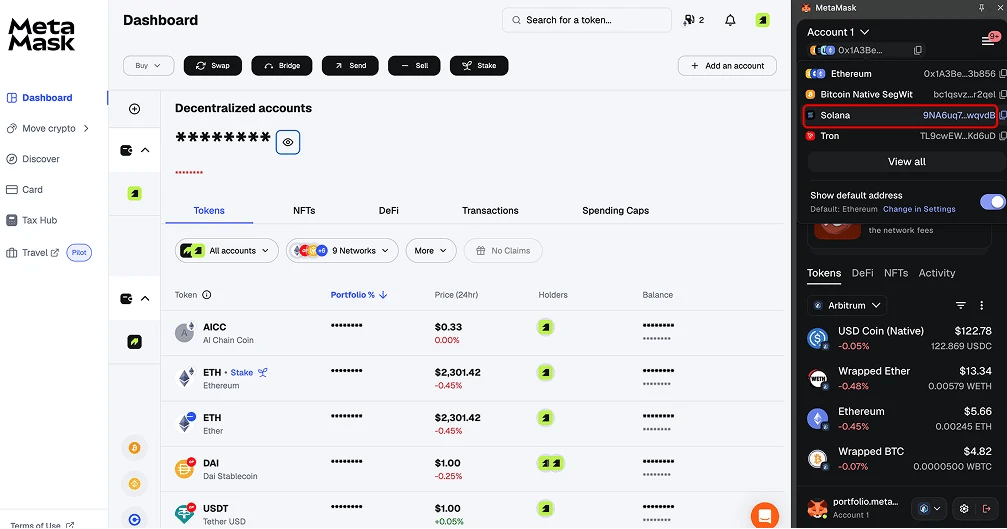
Task: Click View all addresses button
Action: 906,162
